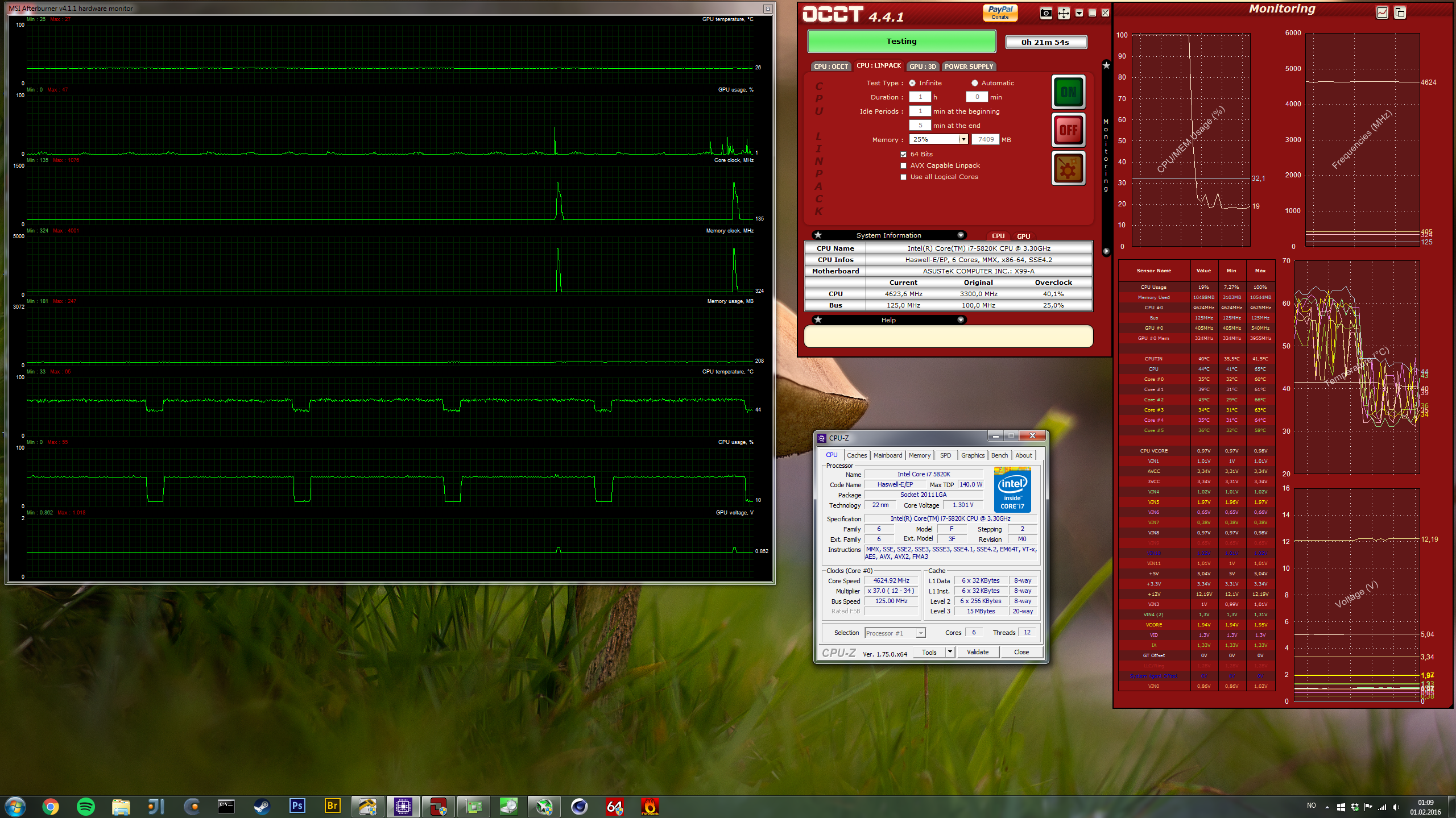
Task: Click the OCCT move window arrows icon
Action: click(x=1063, y=13)
